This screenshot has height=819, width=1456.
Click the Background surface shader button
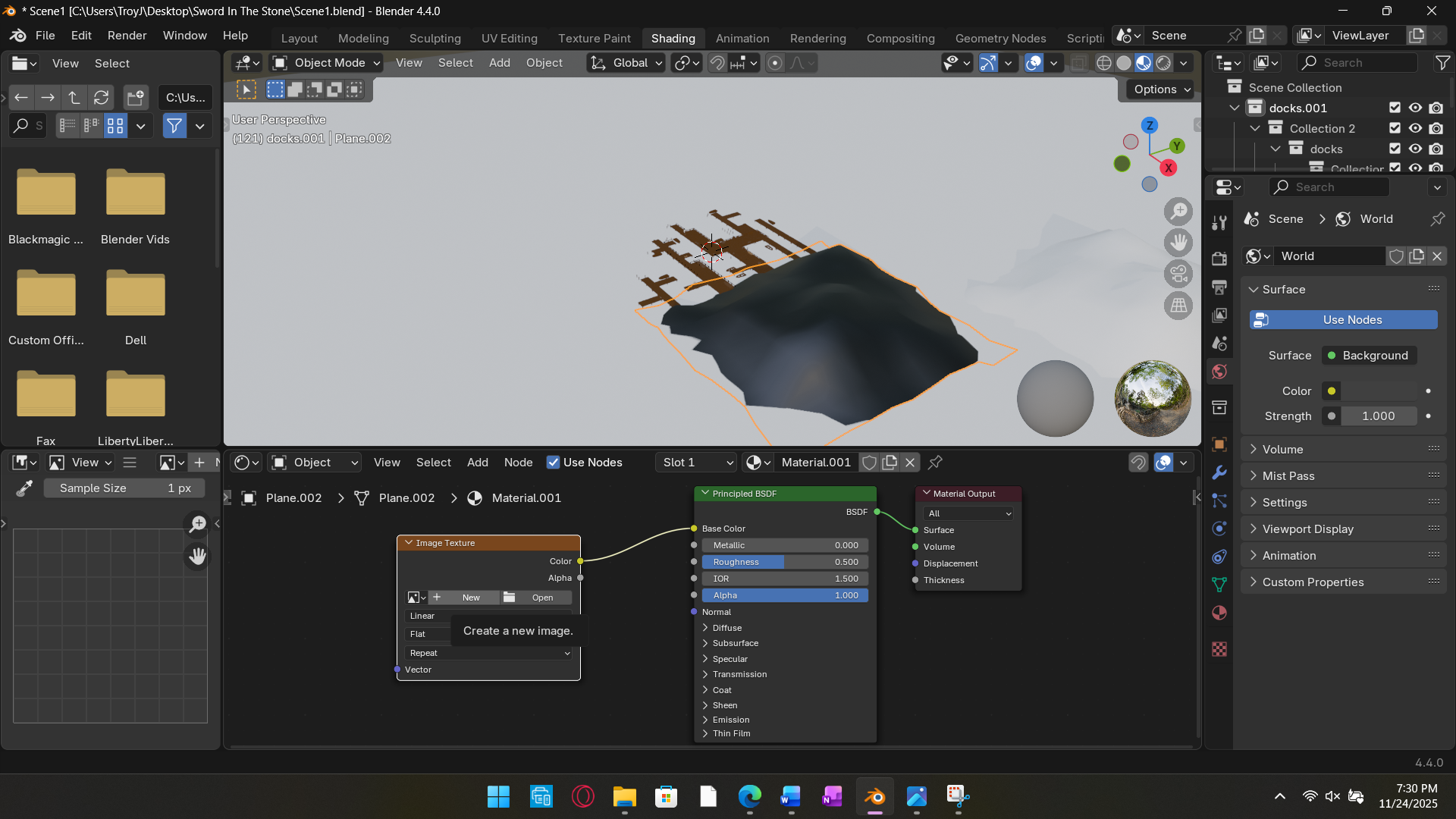point(1369,355)
